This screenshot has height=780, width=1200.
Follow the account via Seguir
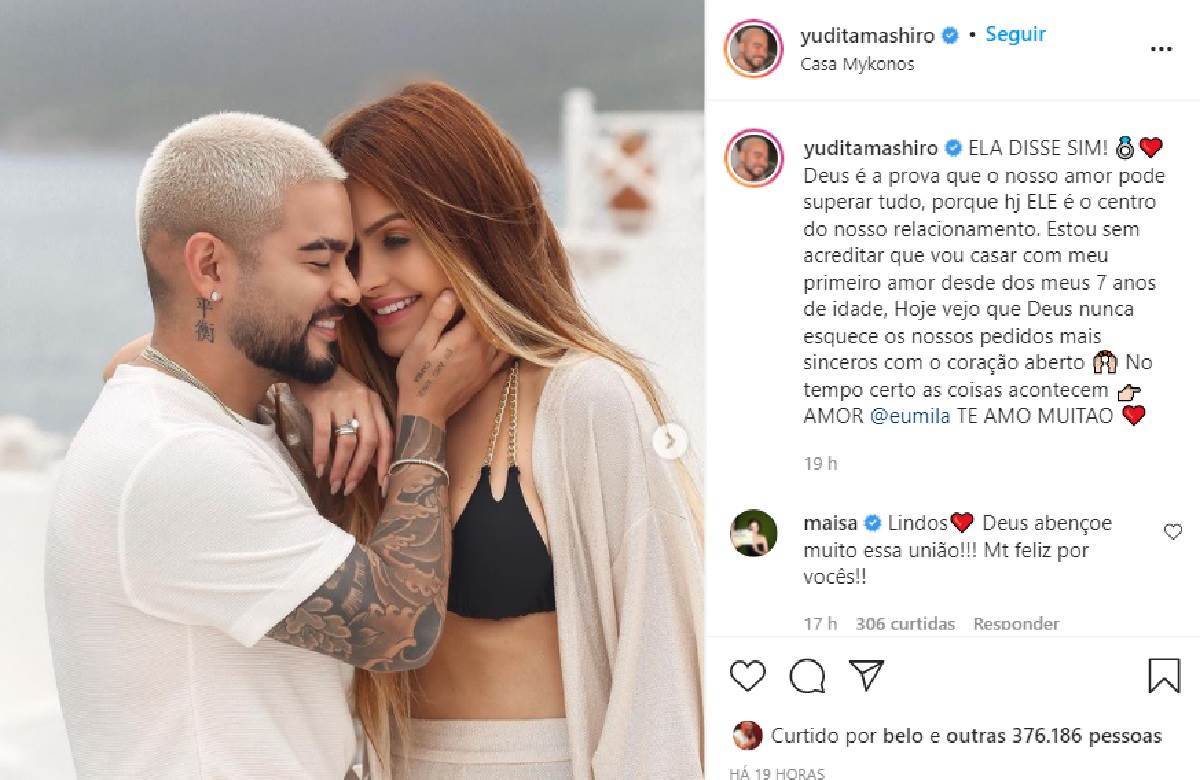pyautogui.click(x=1015, y=34)
